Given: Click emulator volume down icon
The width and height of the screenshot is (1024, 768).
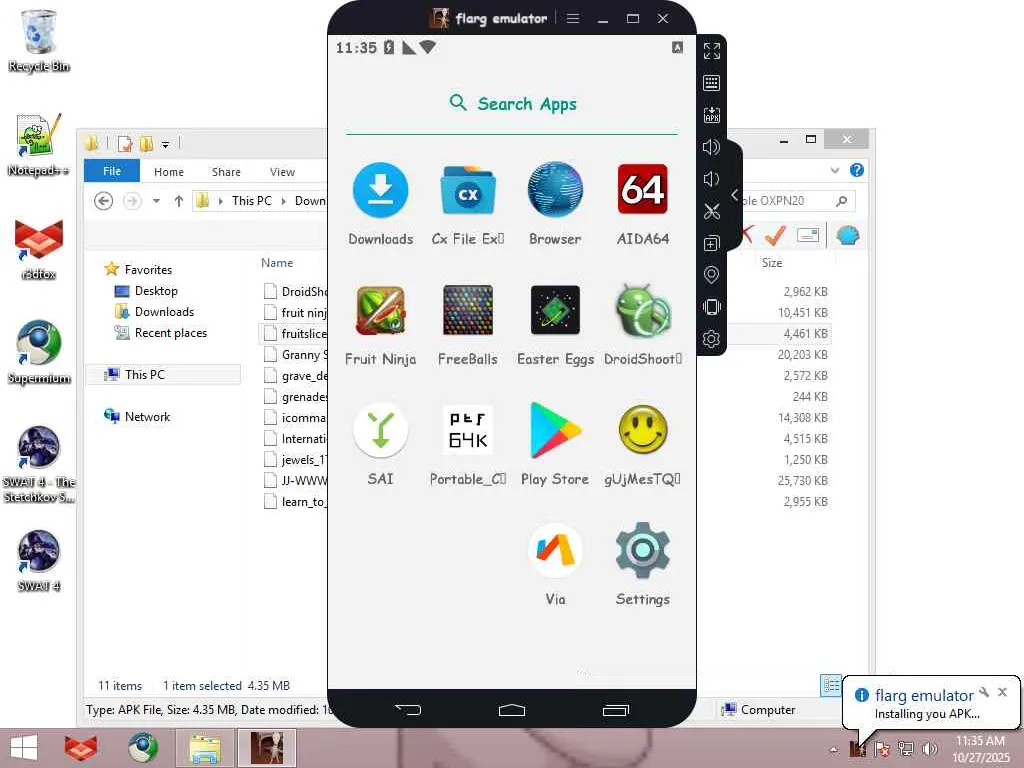Looking at the screenshot, I should click(x=712, y=179).
